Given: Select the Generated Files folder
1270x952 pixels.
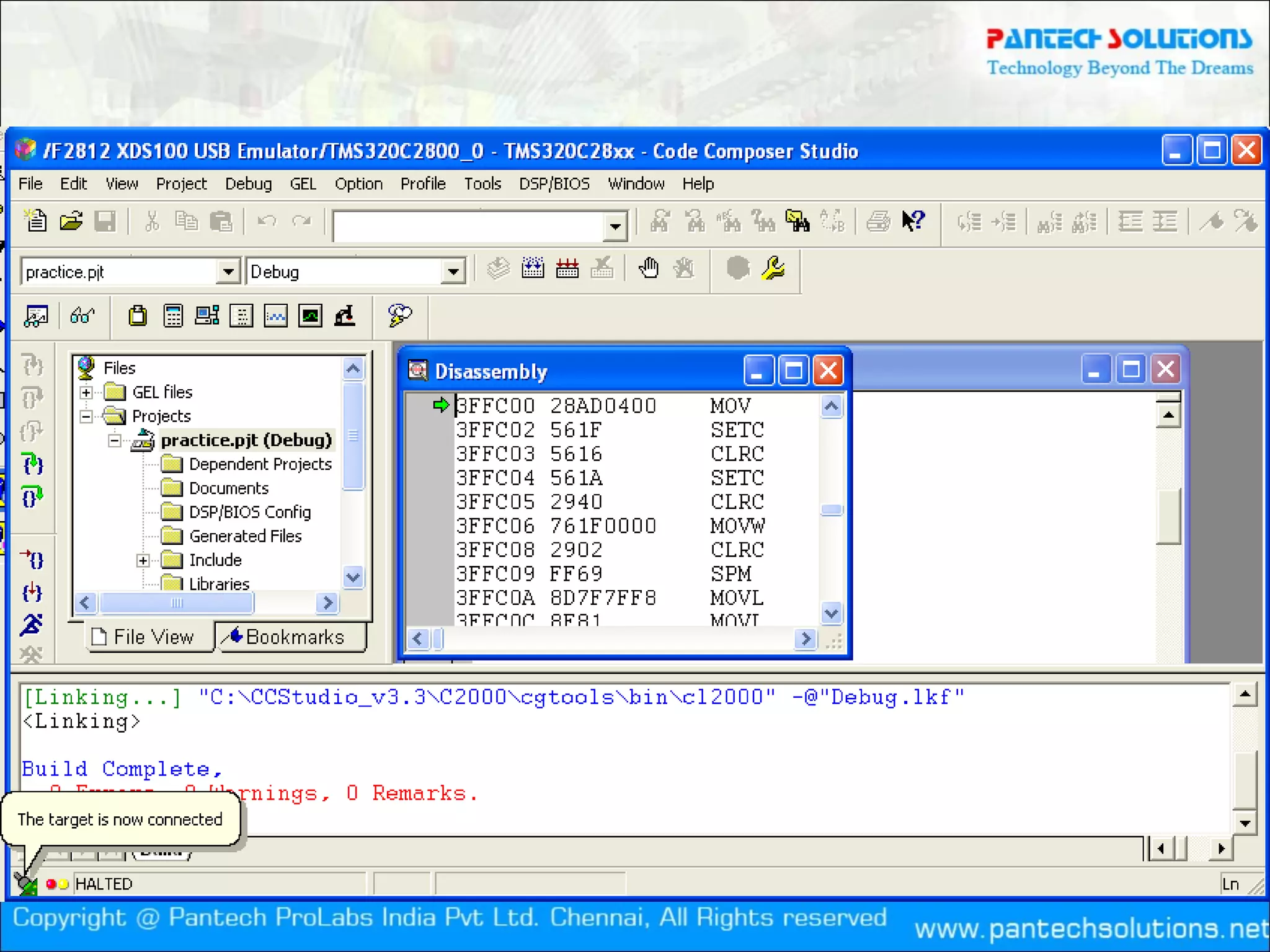Looking at the screenshot, I should pos(244,536).
